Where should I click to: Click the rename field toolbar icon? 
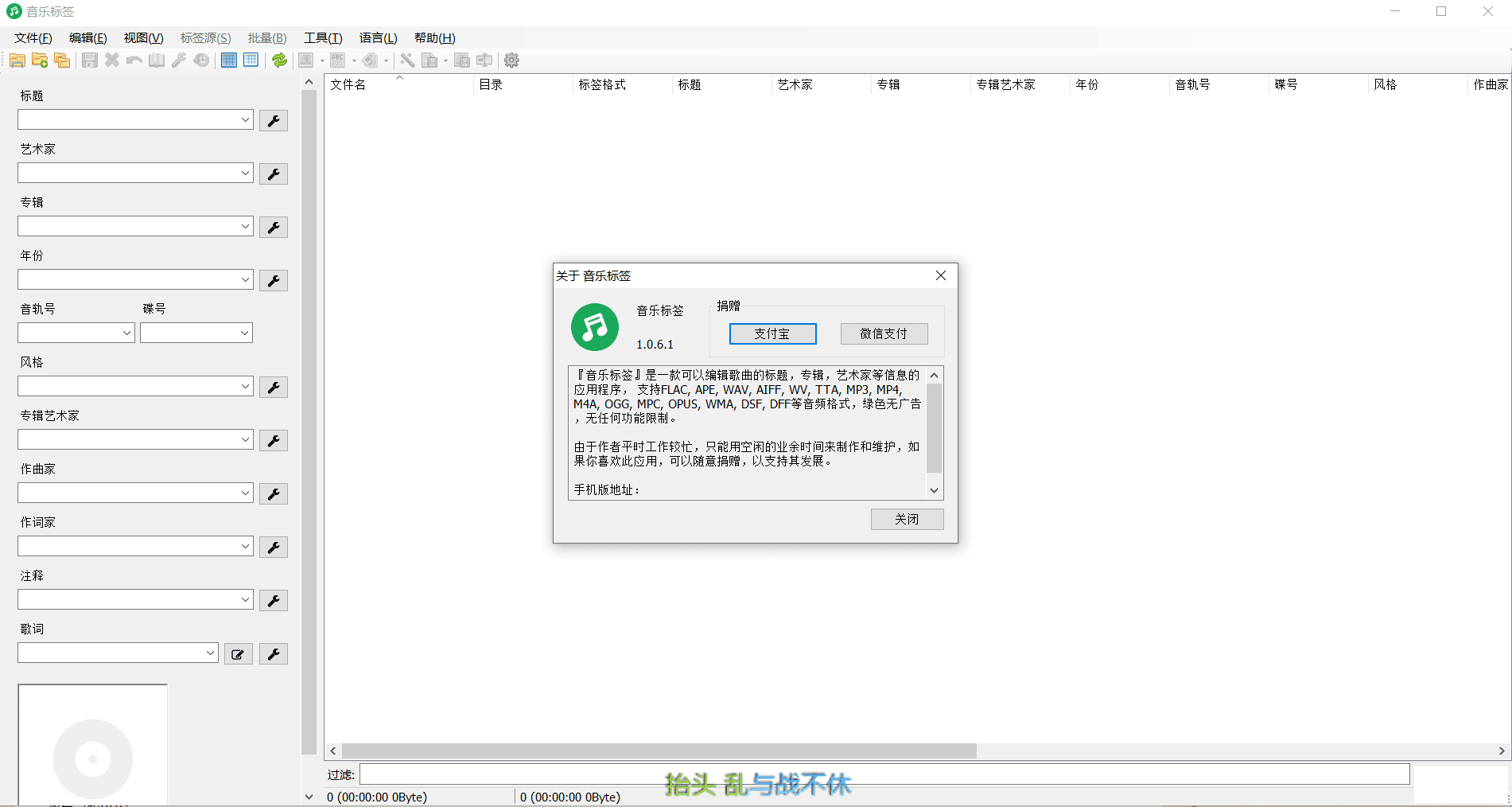pos(484,60)
